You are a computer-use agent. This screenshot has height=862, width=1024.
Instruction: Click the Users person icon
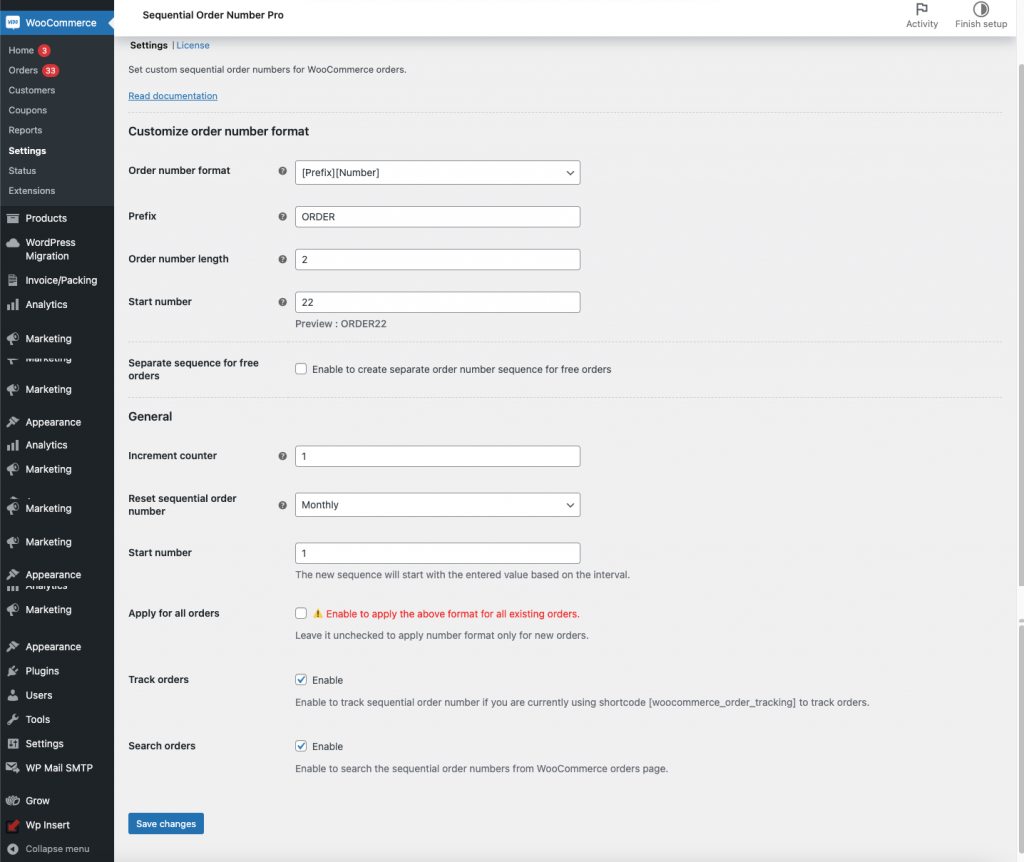[12, 695]
